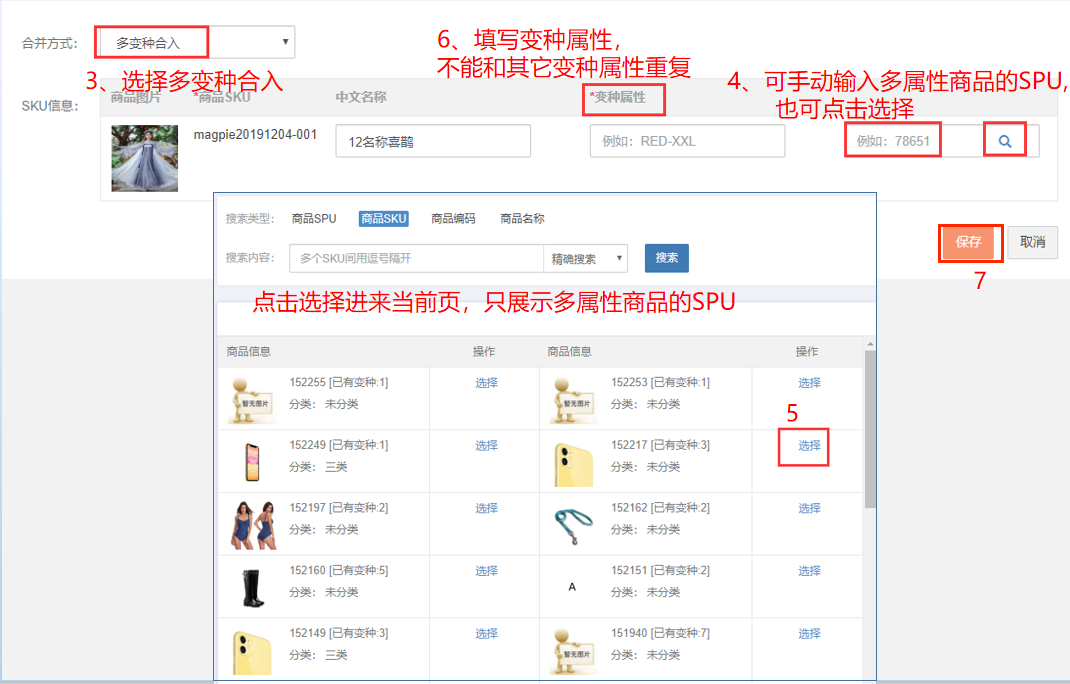
Task: Click the letter A thumbnail of 152151
Action: [x=572, y=587]
